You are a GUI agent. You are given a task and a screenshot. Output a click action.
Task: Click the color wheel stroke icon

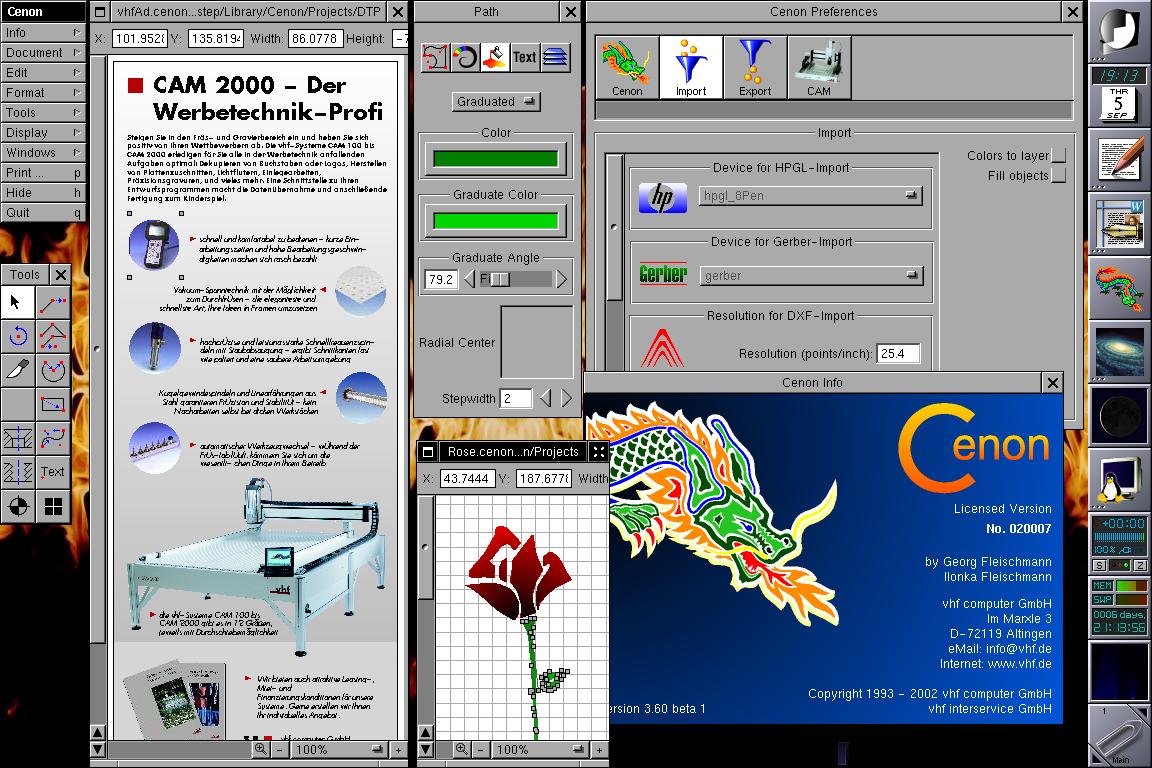(465, 57)
